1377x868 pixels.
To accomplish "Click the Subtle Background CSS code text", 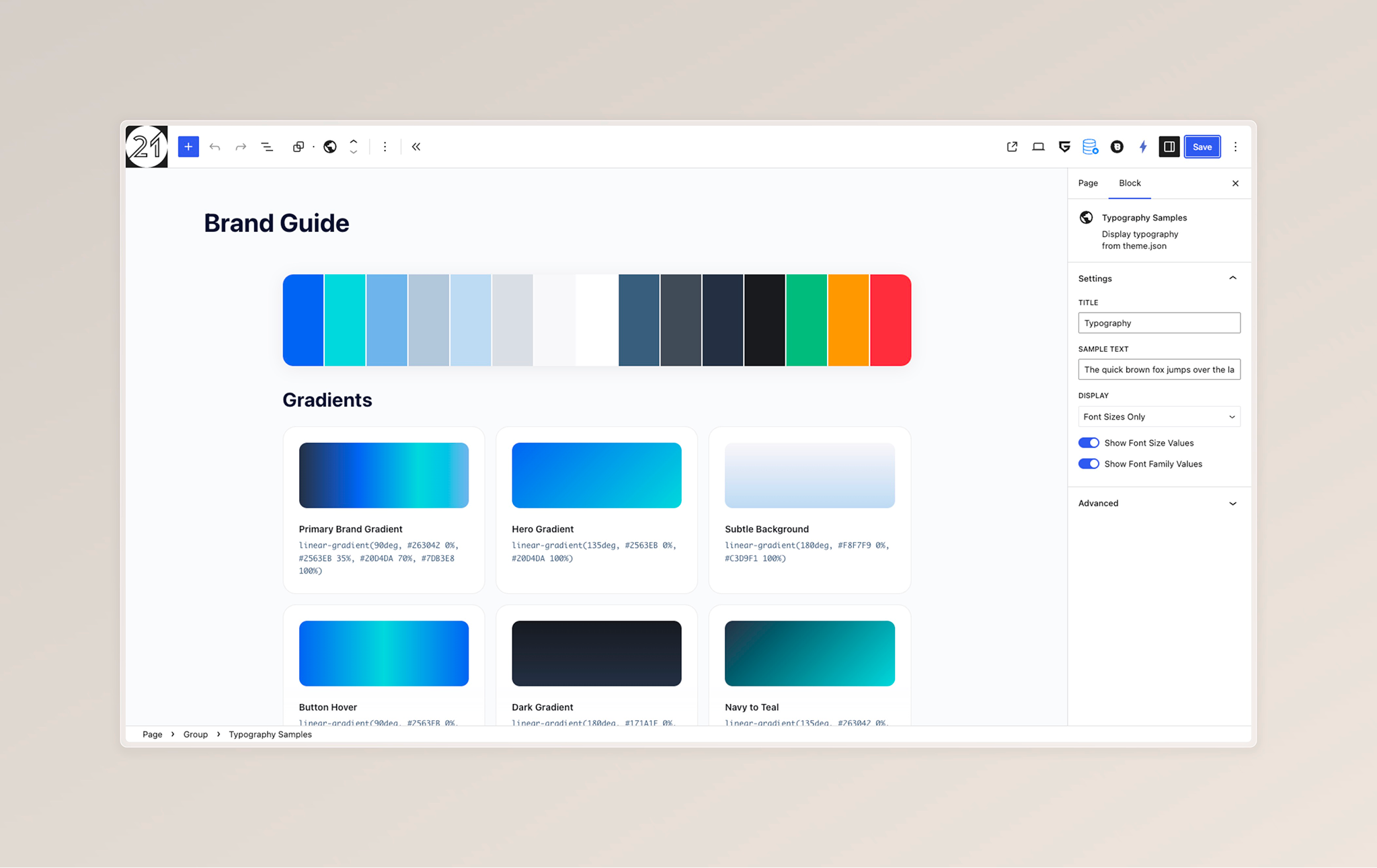I will click(x=807, y=552).
